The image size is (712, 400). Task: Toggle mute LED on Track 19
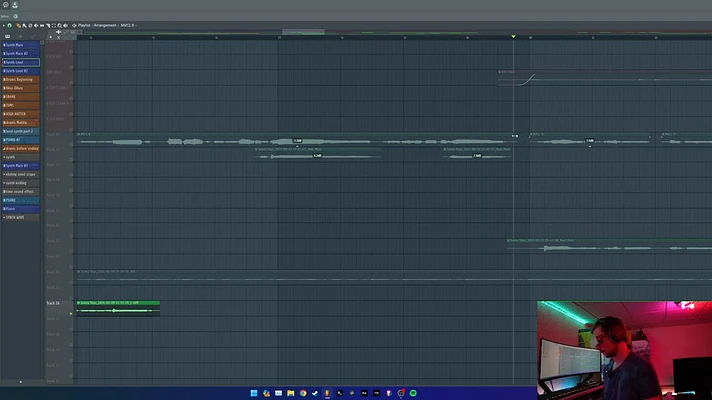[x=71, y=206]
